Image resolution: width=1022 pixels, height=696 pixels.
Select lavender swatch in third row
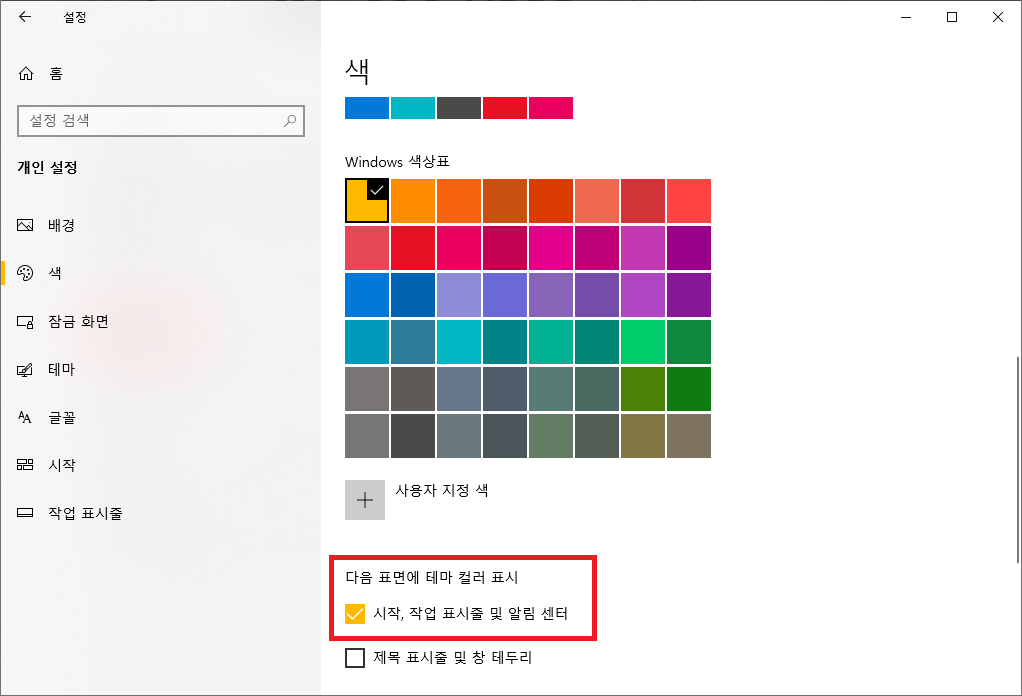coord(459,295)
